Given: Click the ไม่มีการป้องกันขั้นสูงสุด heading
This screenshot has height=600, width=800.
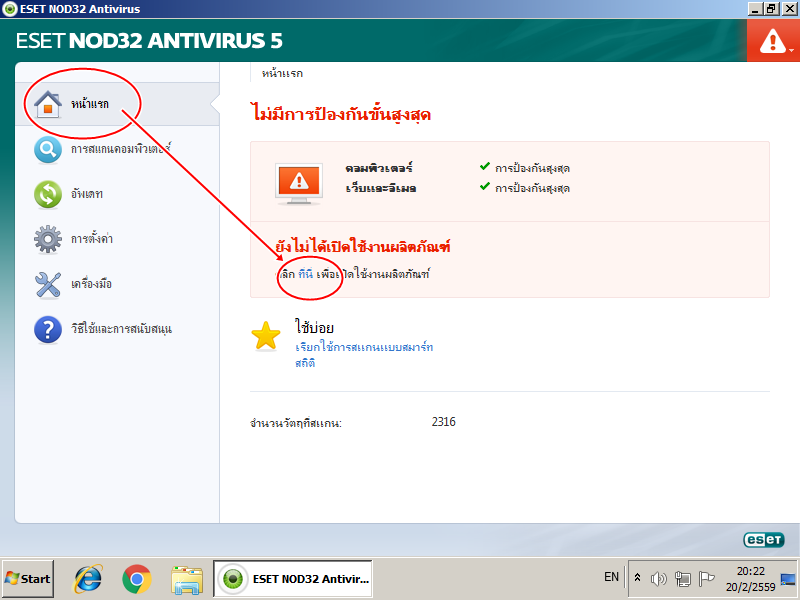Looking at the screenshot, I should [342, 114].
